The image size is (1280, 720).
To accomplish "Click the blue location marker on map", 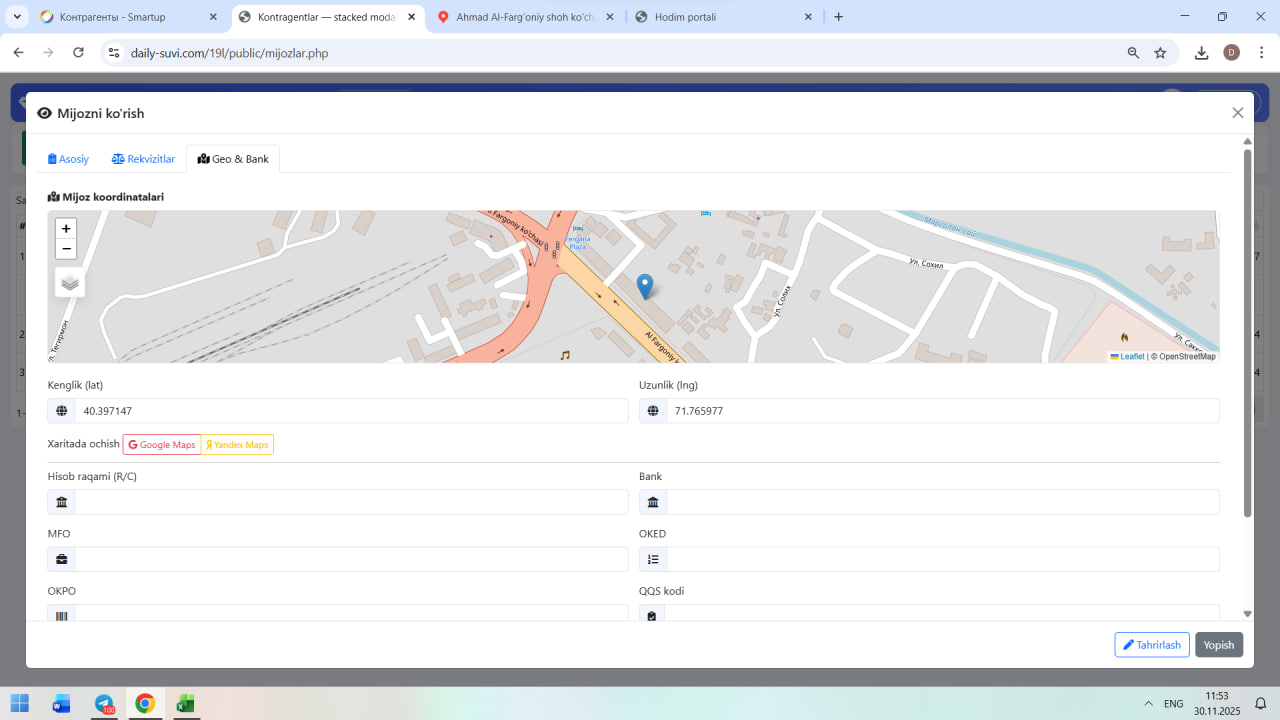I will pos(645,286).
